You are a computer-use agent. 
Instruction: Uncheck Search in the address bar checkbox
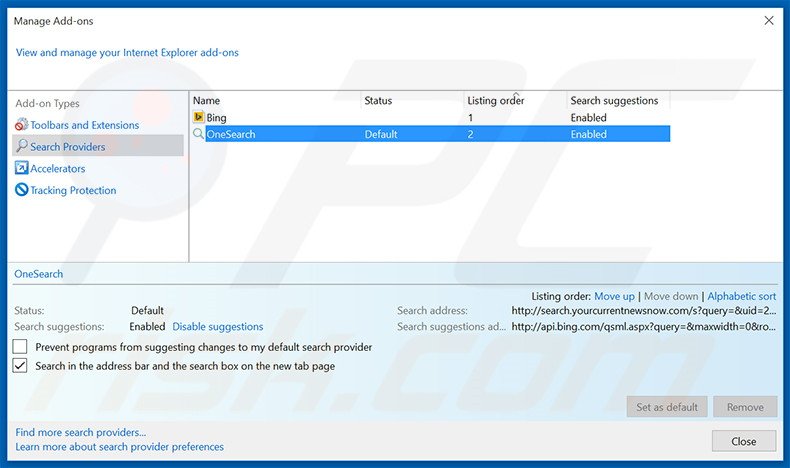coord(20,366)
